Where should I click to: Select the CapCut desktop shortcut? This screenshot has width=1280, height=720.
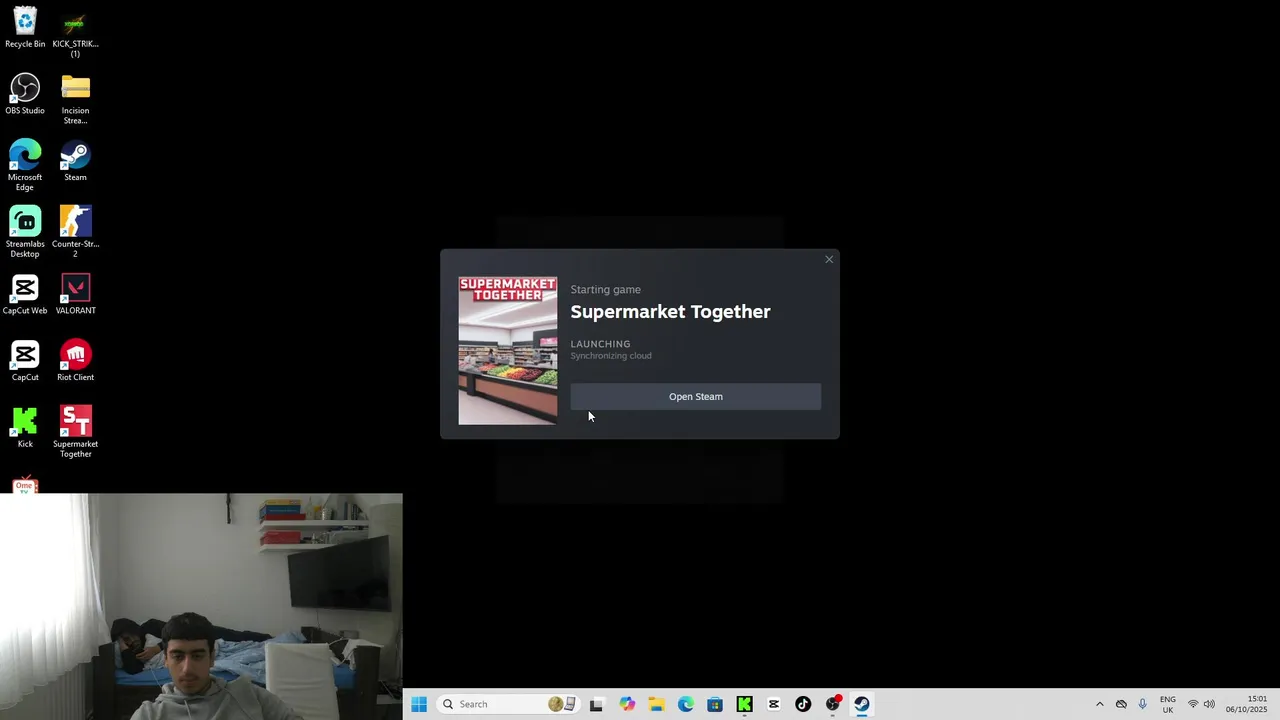tap(25, 361)
